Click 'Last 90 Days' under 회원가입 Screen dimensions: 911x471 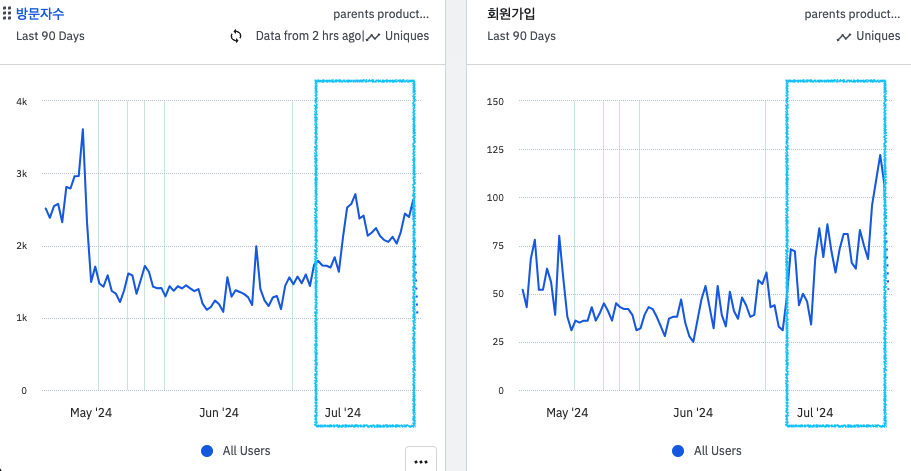521,36
